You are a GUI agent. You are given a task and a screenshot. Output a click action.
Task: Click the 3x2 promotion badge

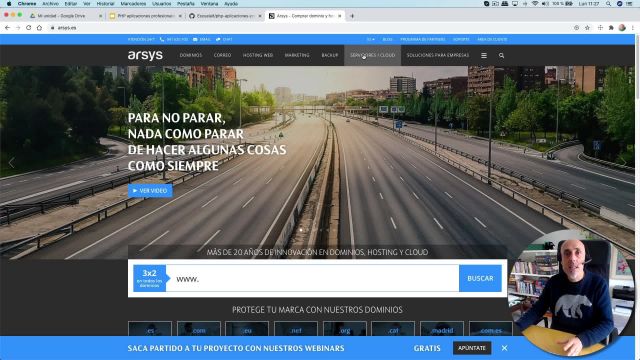[150, 278]
